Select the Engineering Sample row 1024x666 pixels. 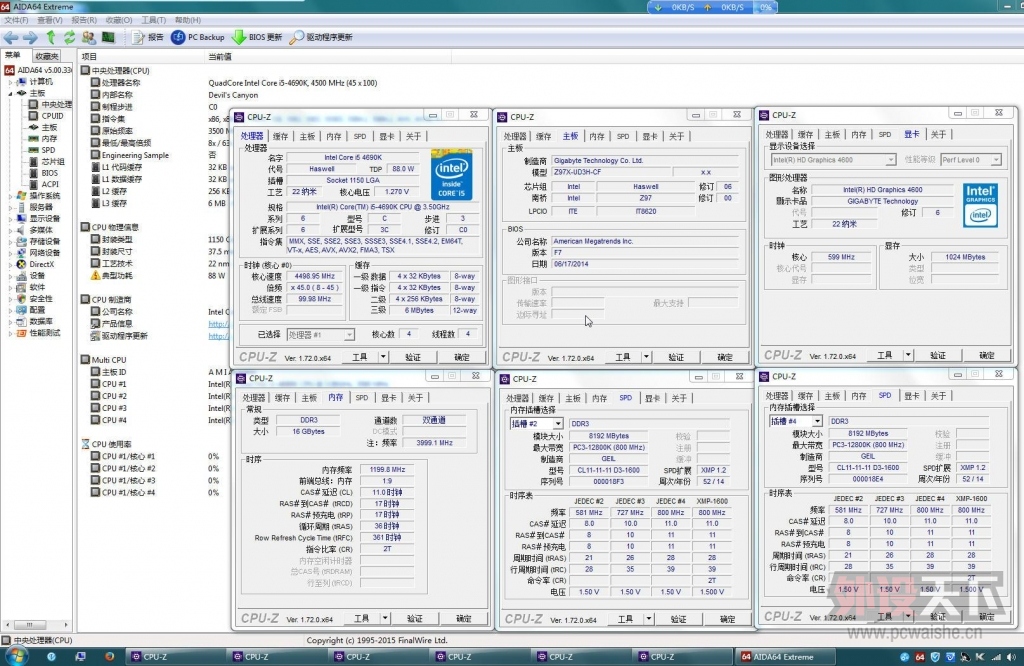click(x=135, y=155)
